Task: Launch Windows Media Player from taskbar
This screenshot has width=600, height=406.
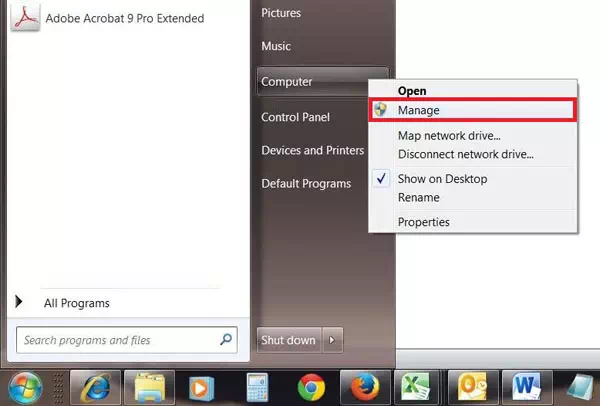Action: 203,386
